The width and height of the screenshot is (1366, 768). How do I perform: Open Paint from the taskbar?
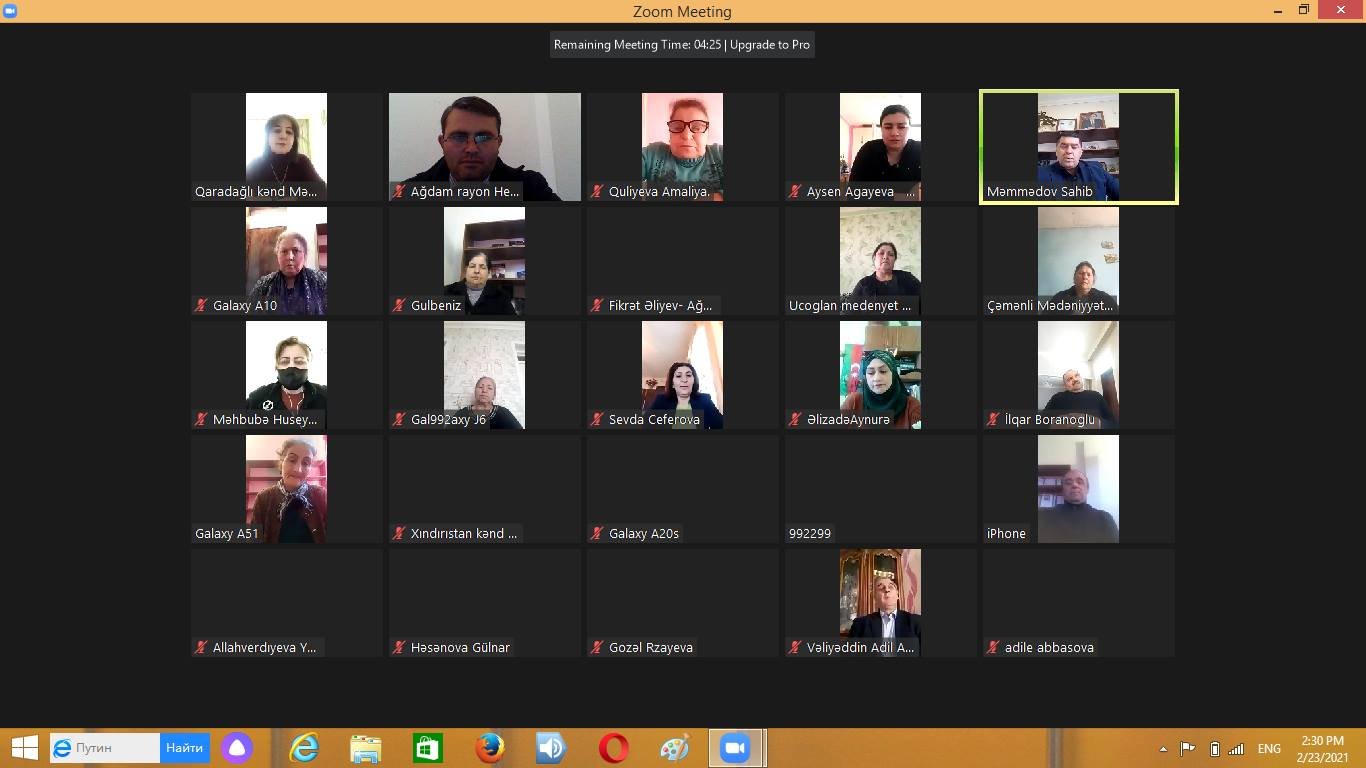675,748
